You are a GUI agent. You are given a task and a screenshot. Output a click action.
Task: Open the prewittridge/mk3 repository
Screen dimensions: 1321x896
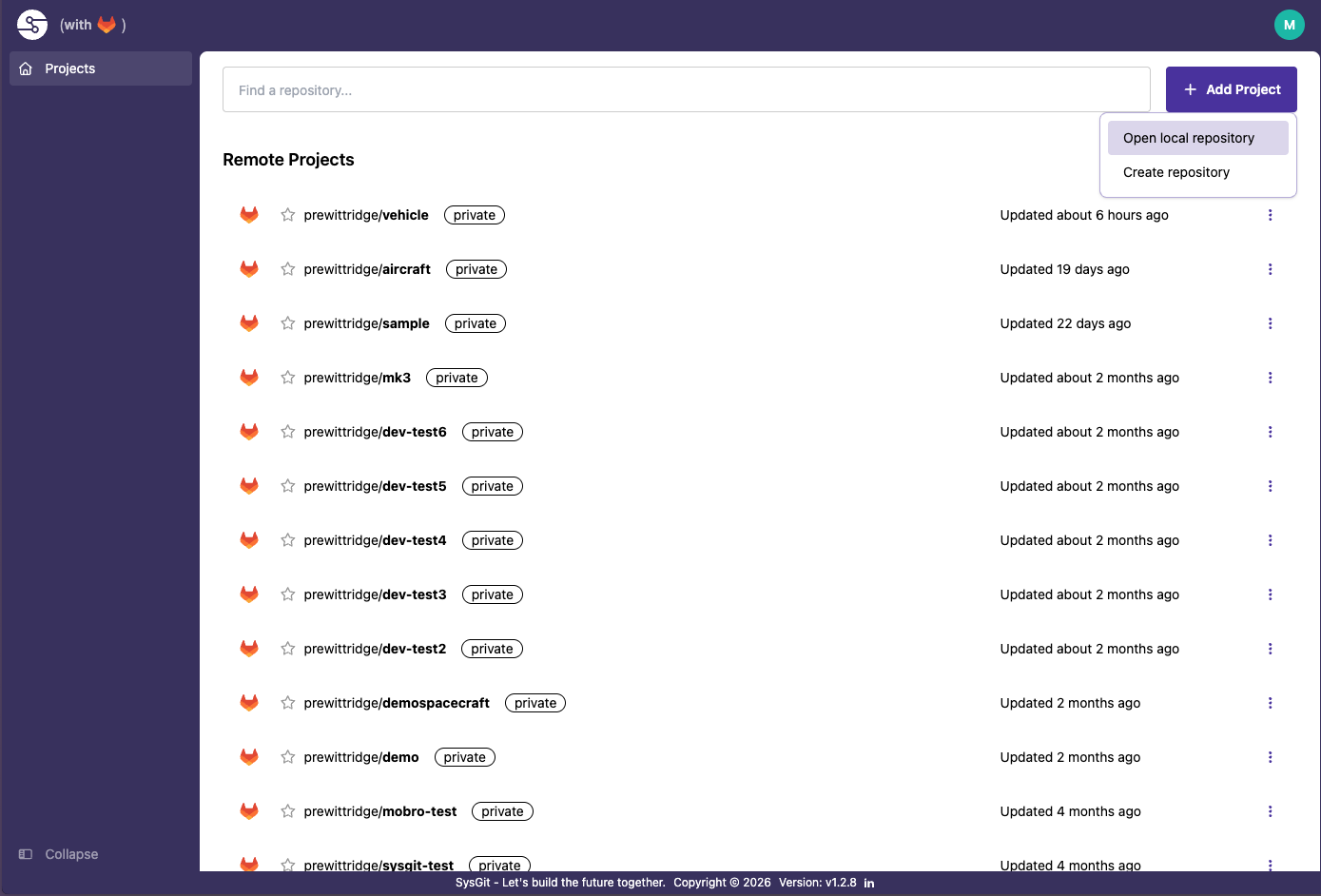358,378
